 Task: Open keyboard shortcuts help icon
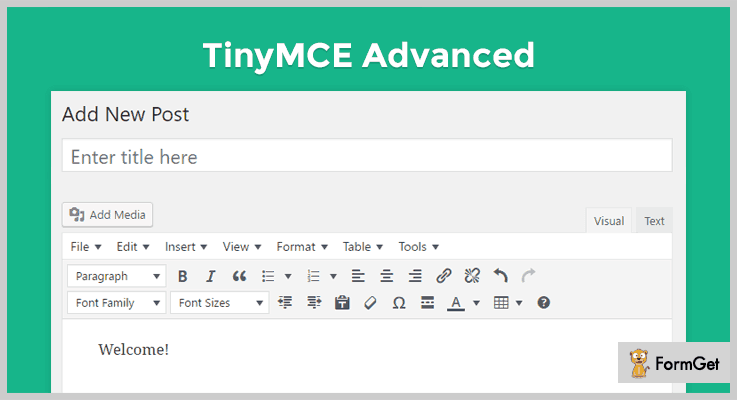543,303
